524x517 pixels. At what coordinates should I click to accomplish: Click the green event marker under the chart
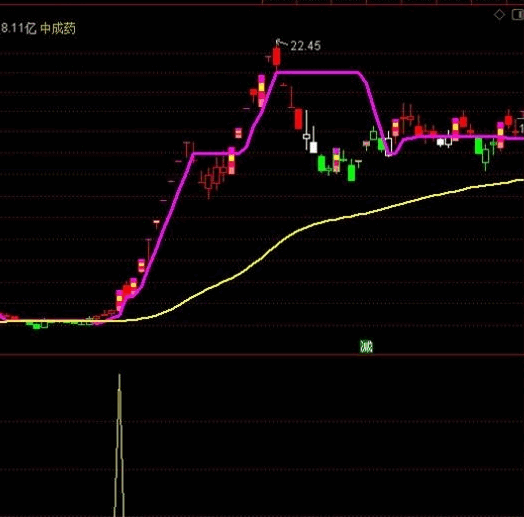366,346
